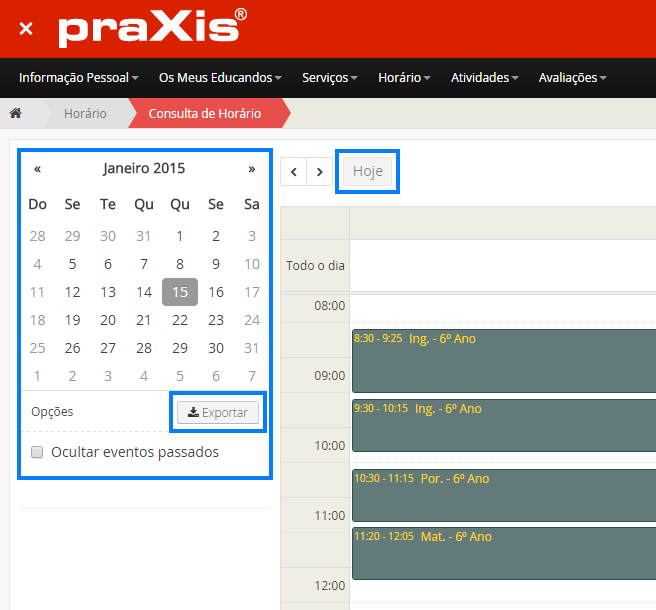Click the next period arrow beside Hoje

click(319, 172)
